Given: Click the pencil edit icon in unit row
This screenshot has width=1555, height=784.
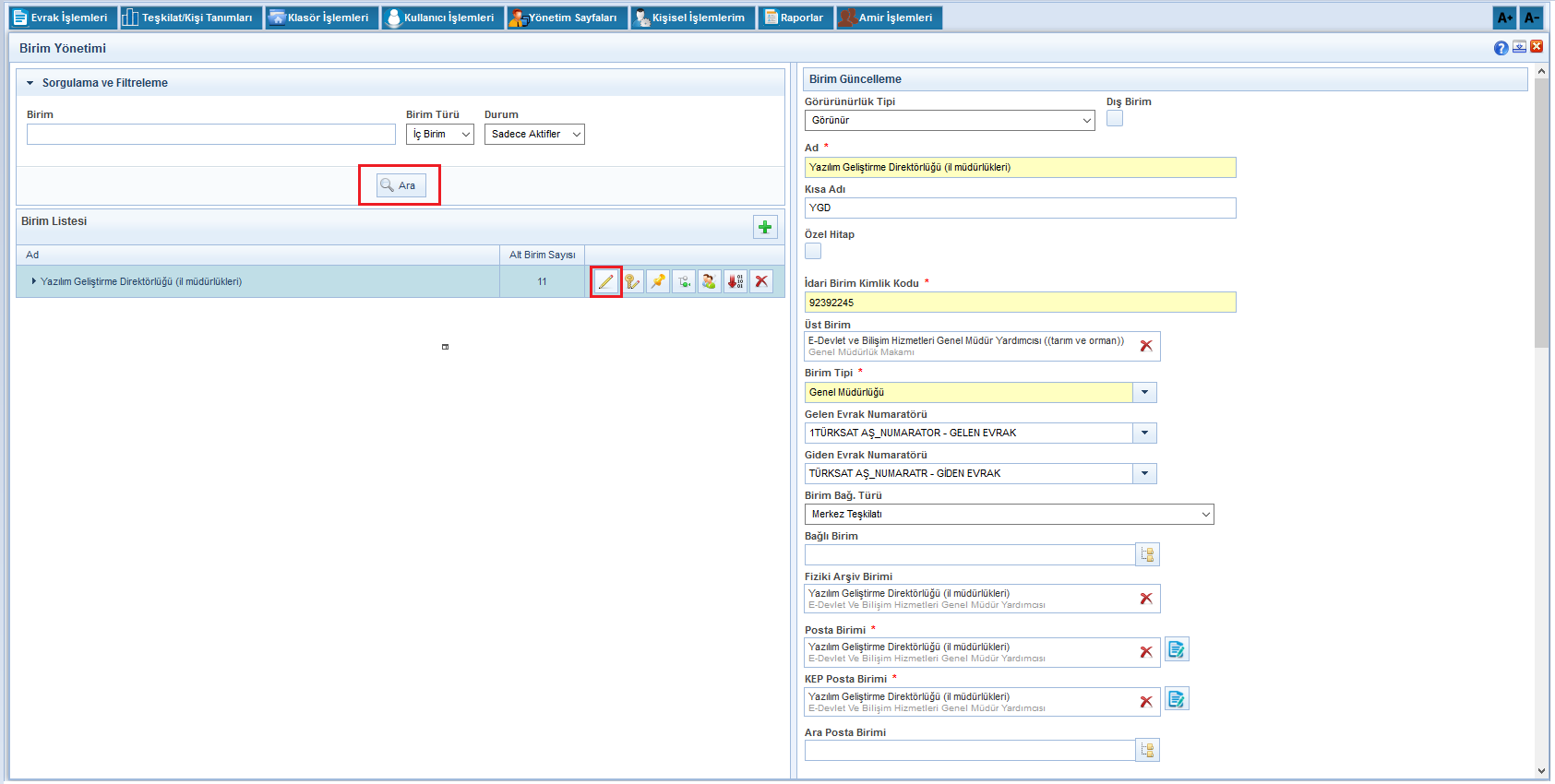Looking at the screenshot, I should click(x=605, y=282).
